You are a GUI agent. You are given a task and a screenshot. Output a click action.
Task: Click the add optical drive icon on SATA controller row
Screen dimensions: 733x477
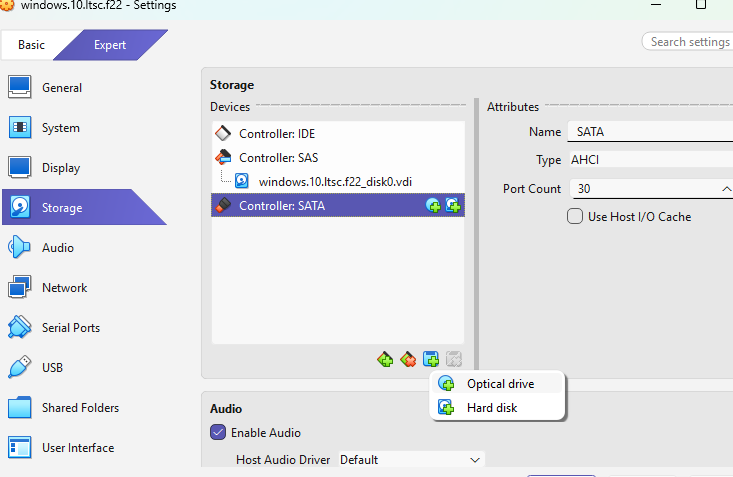click(433, 206)
